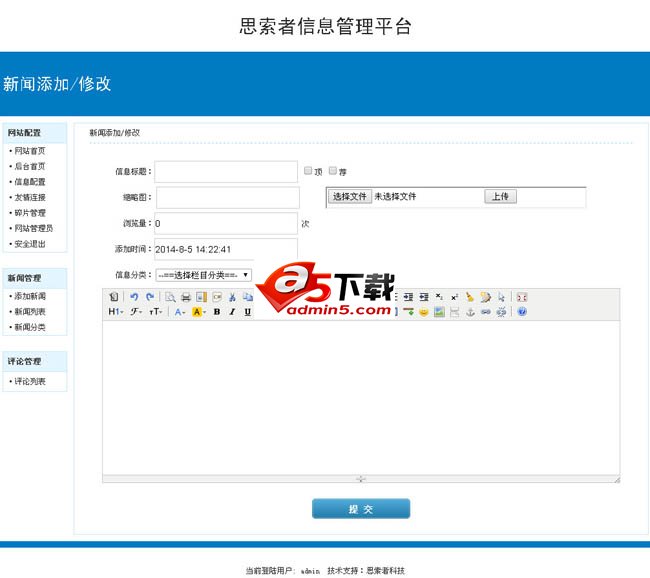Click the copy icon in editor toolbar
This screenshot has width=650, height=578.
(247, 297)
